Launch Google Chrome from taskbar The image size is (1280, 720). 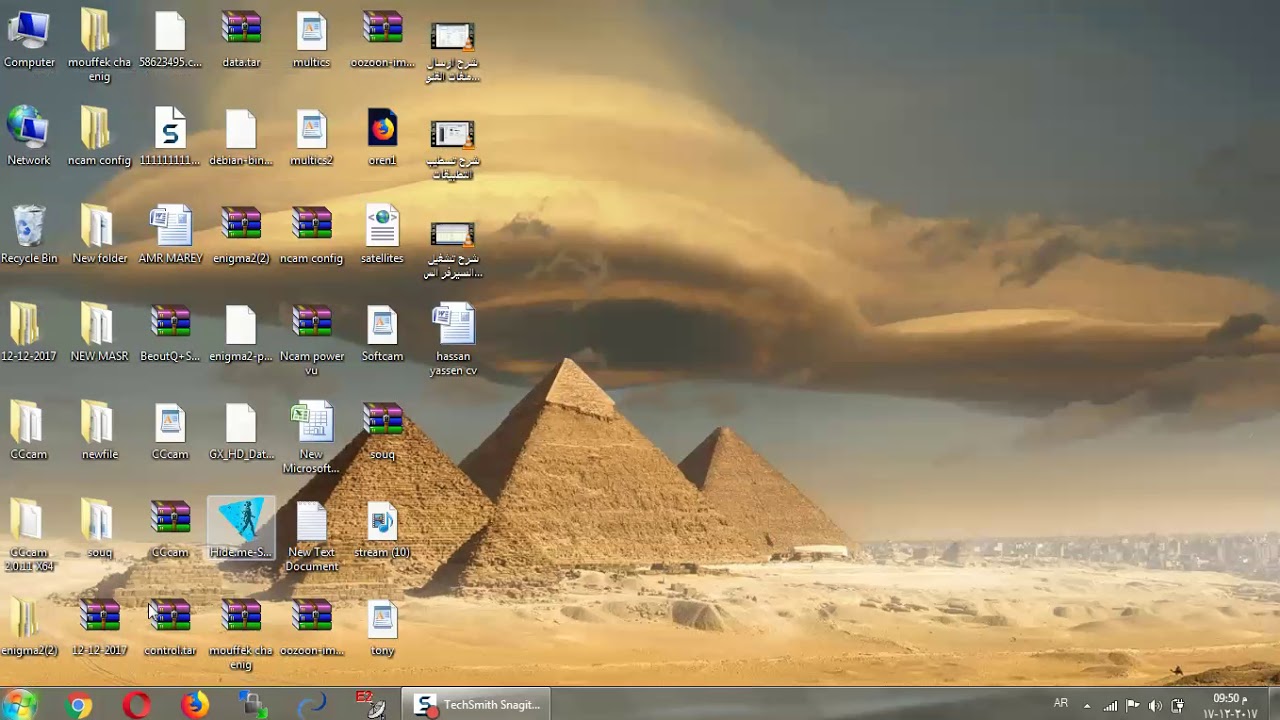click(78, 705)
